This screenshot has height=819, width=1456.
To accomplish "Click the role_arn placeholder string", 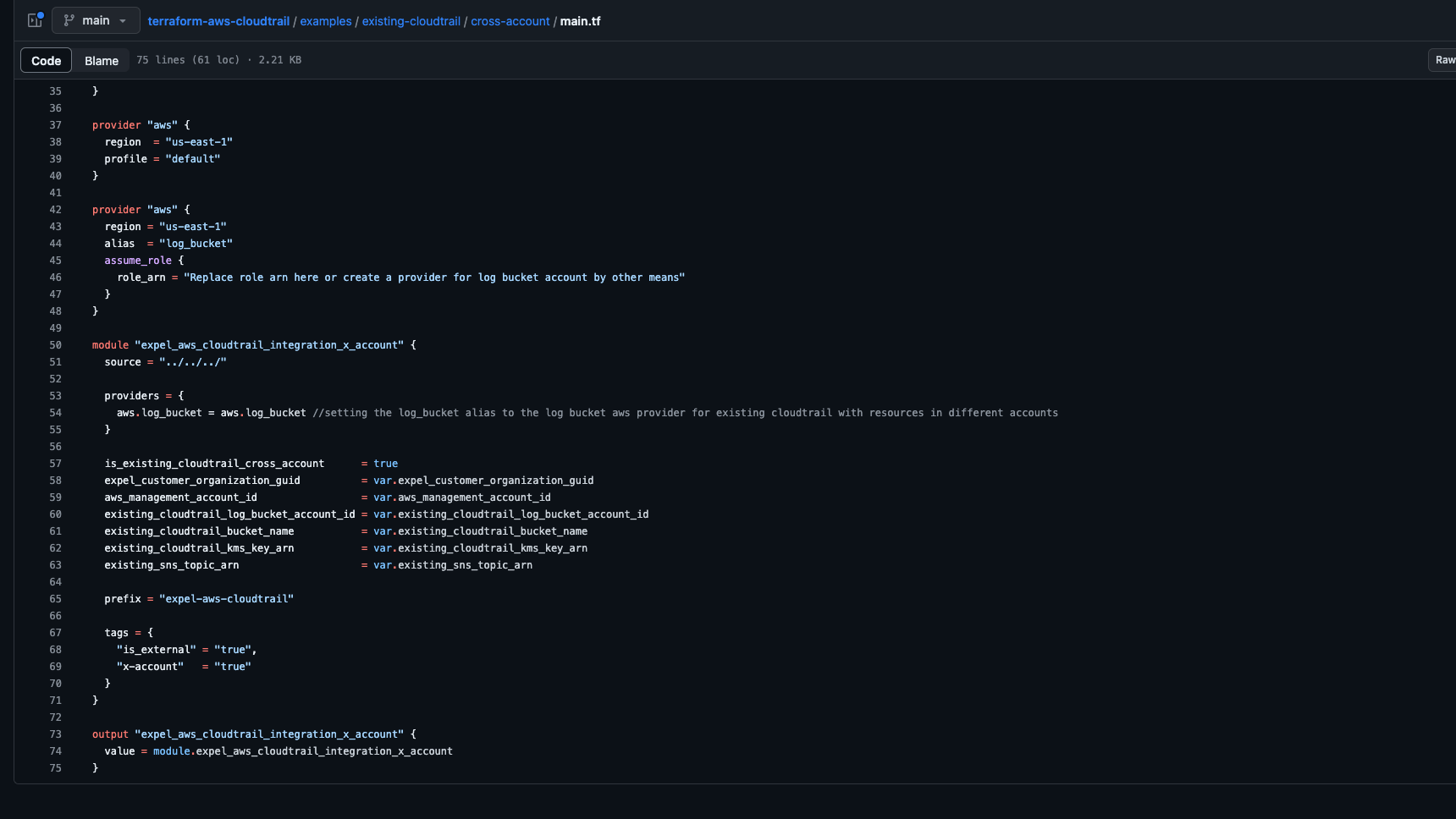I will pos(433,278).
